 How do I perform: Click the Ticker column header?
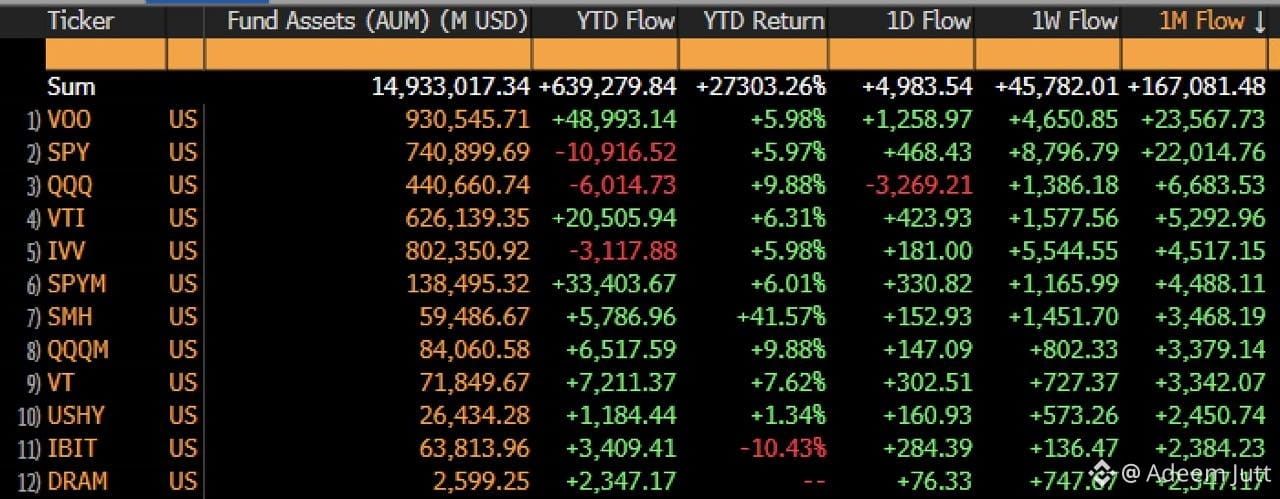tap(81, 21)
